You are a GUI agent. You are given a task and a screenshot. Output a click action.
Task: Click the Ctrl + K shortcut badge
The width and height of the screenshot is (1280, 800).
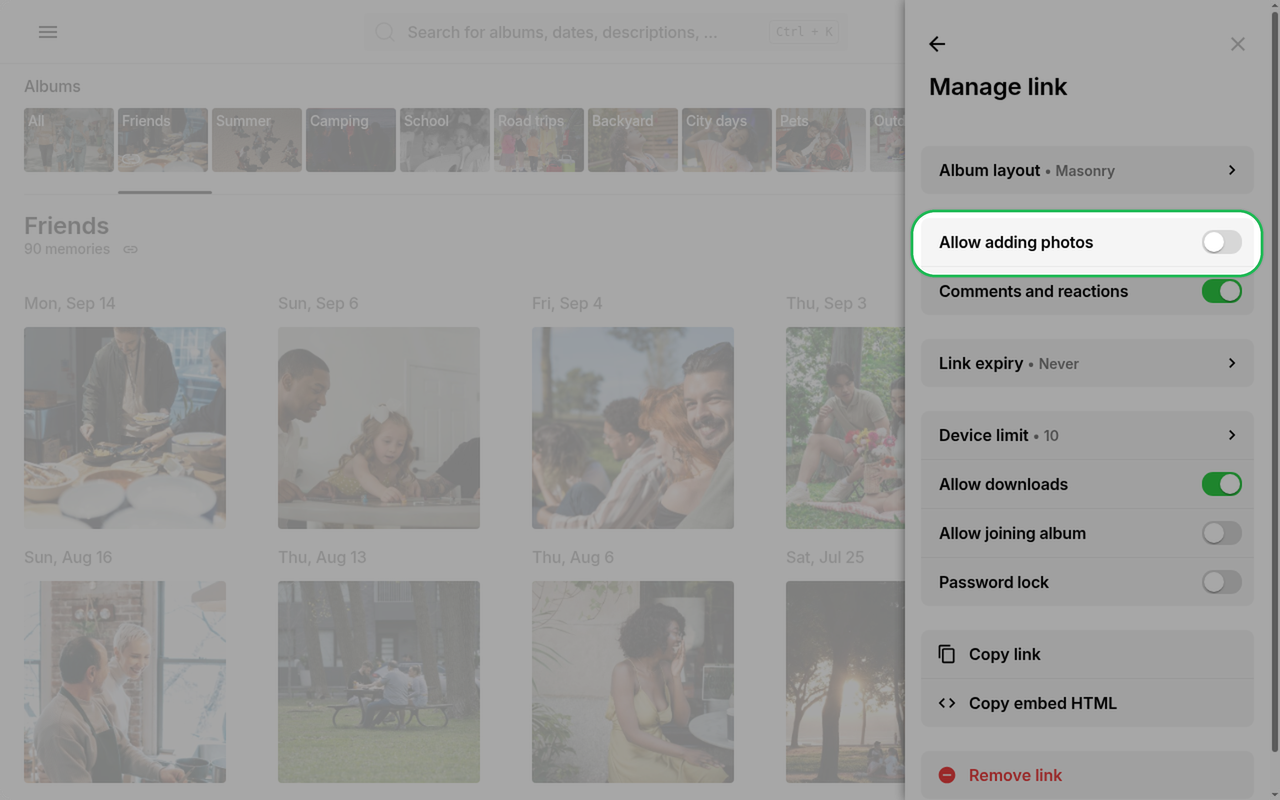click(x=804, y=32)
